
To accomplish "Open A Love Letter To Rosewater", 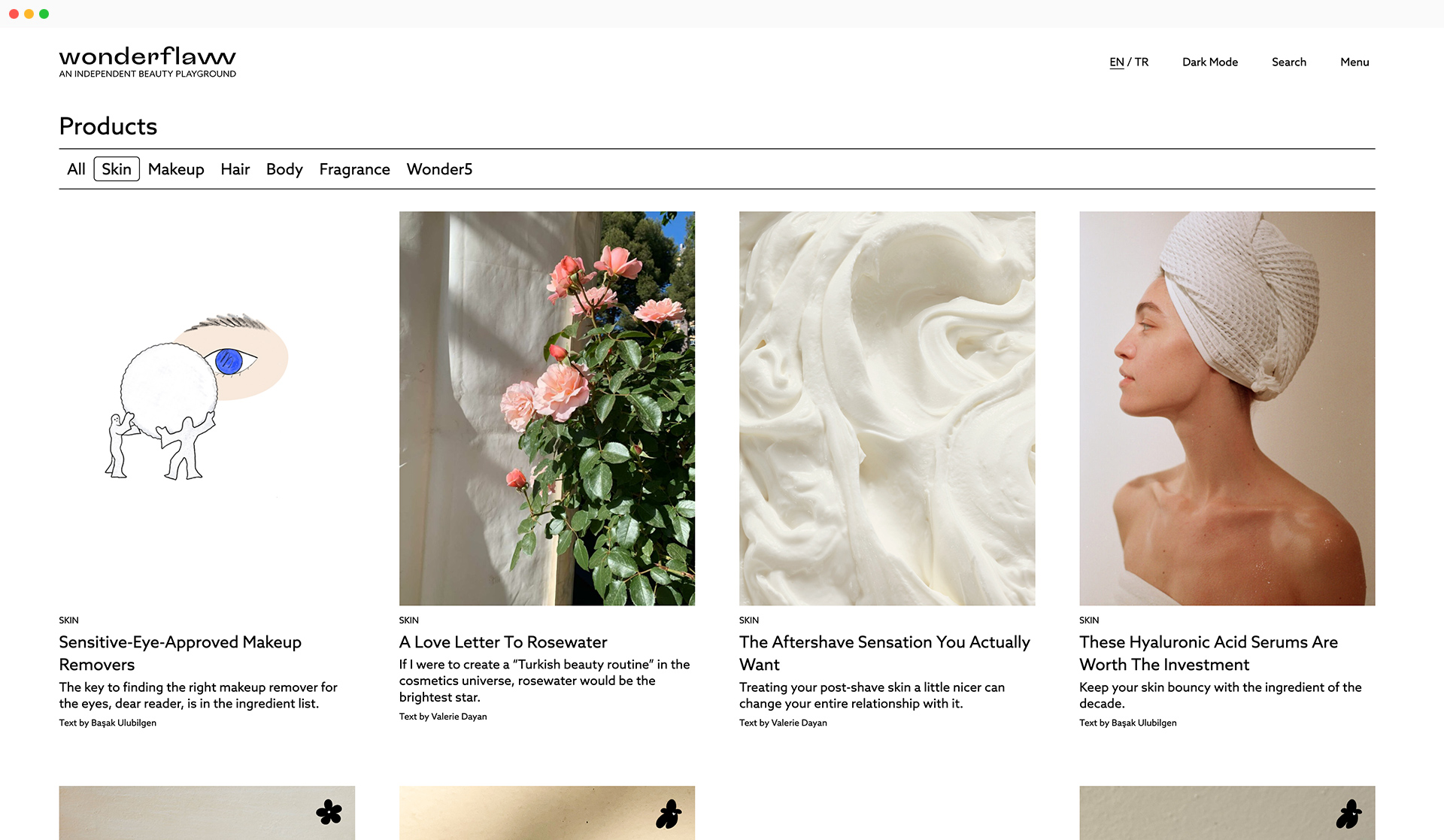I will [x=502, y=642].
